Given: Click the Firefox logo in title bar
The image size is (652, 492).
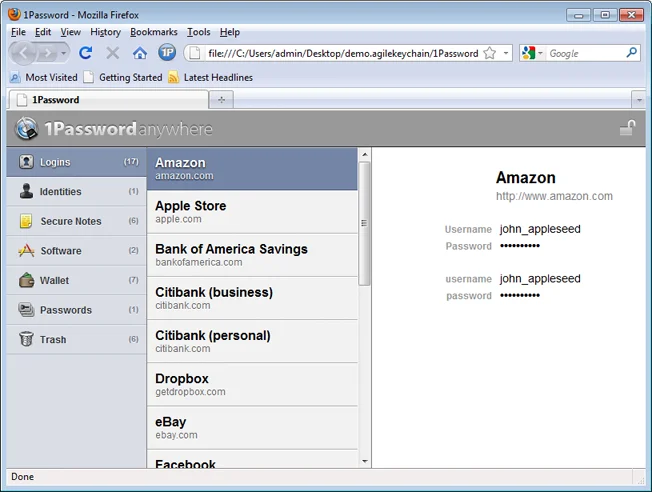Looking at the screenshot, I should coord(14,15).
